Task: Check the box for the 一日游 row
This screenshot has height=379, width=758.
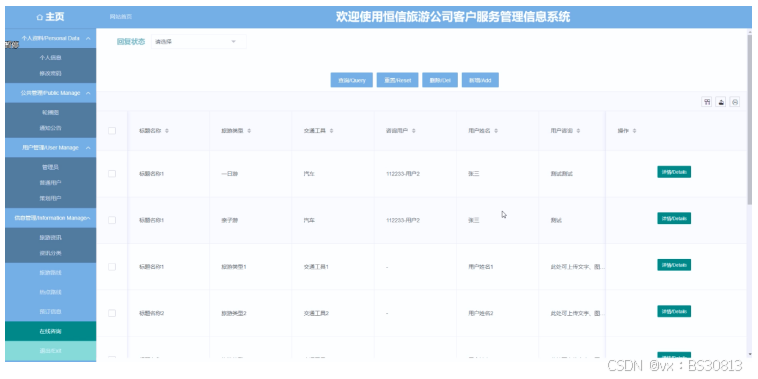Action: (x=112, y=174)
